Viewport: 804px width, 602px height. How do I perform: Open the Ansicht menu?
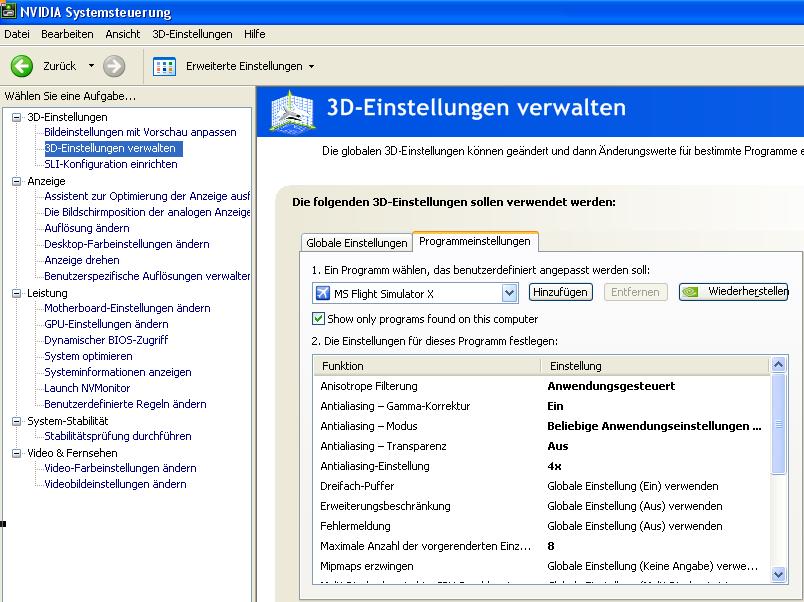(123, 34)
